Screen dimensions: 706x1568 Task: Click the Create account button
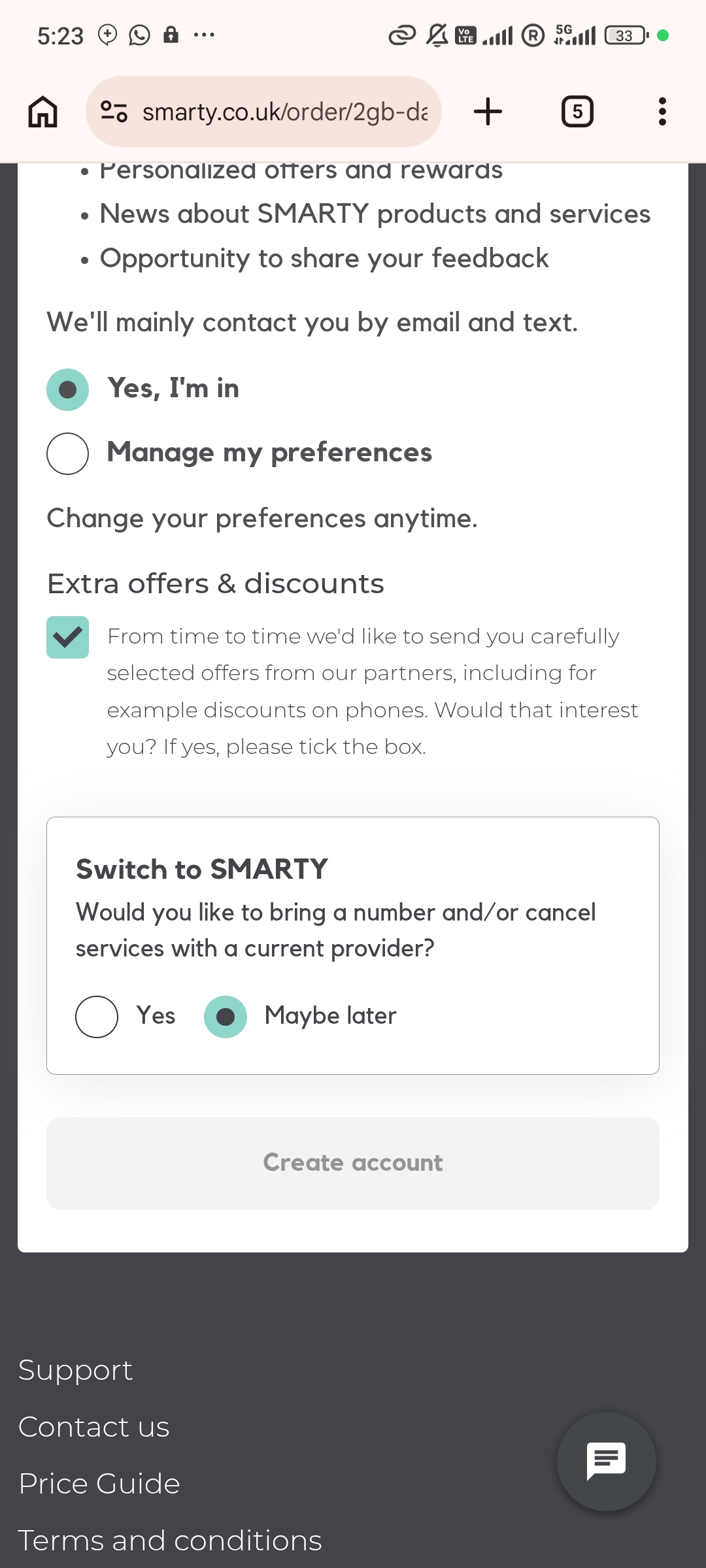coord(353,1163)
